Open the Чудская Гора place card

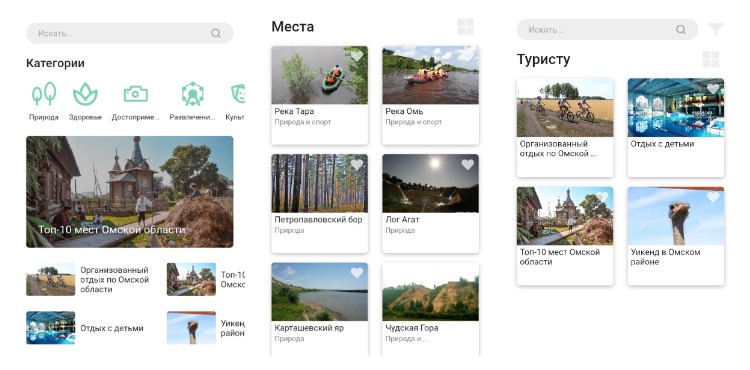point(430,309)
